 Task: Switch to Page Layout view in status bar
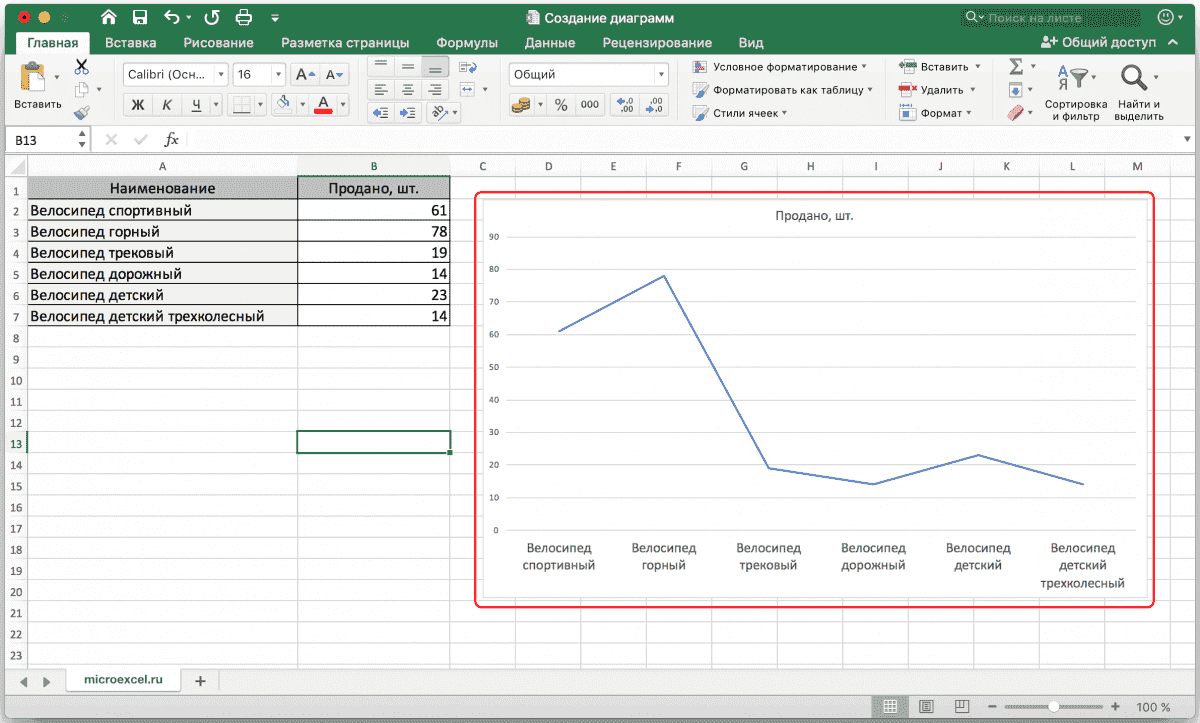coord(926,706)
